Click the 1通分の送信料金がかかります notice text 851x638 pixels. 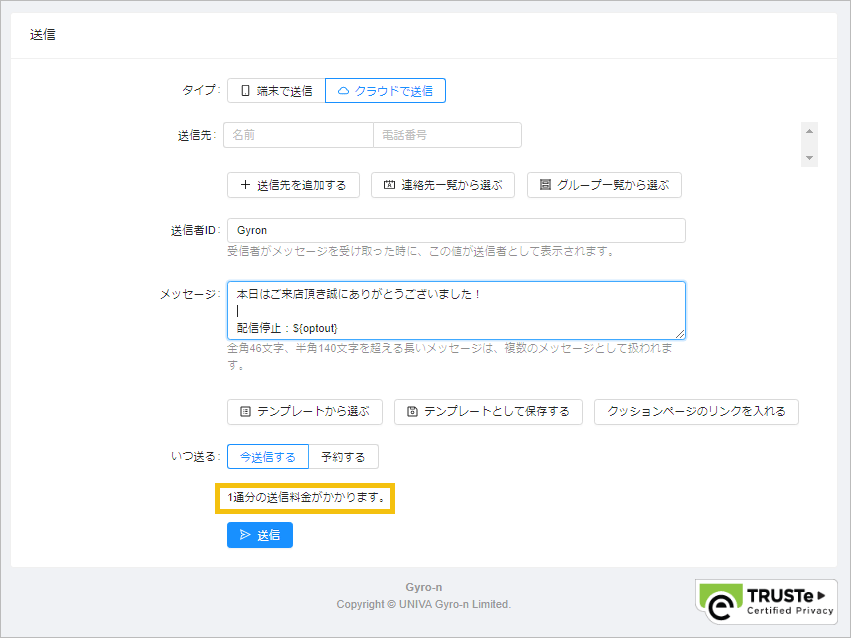tap(306, 497)
